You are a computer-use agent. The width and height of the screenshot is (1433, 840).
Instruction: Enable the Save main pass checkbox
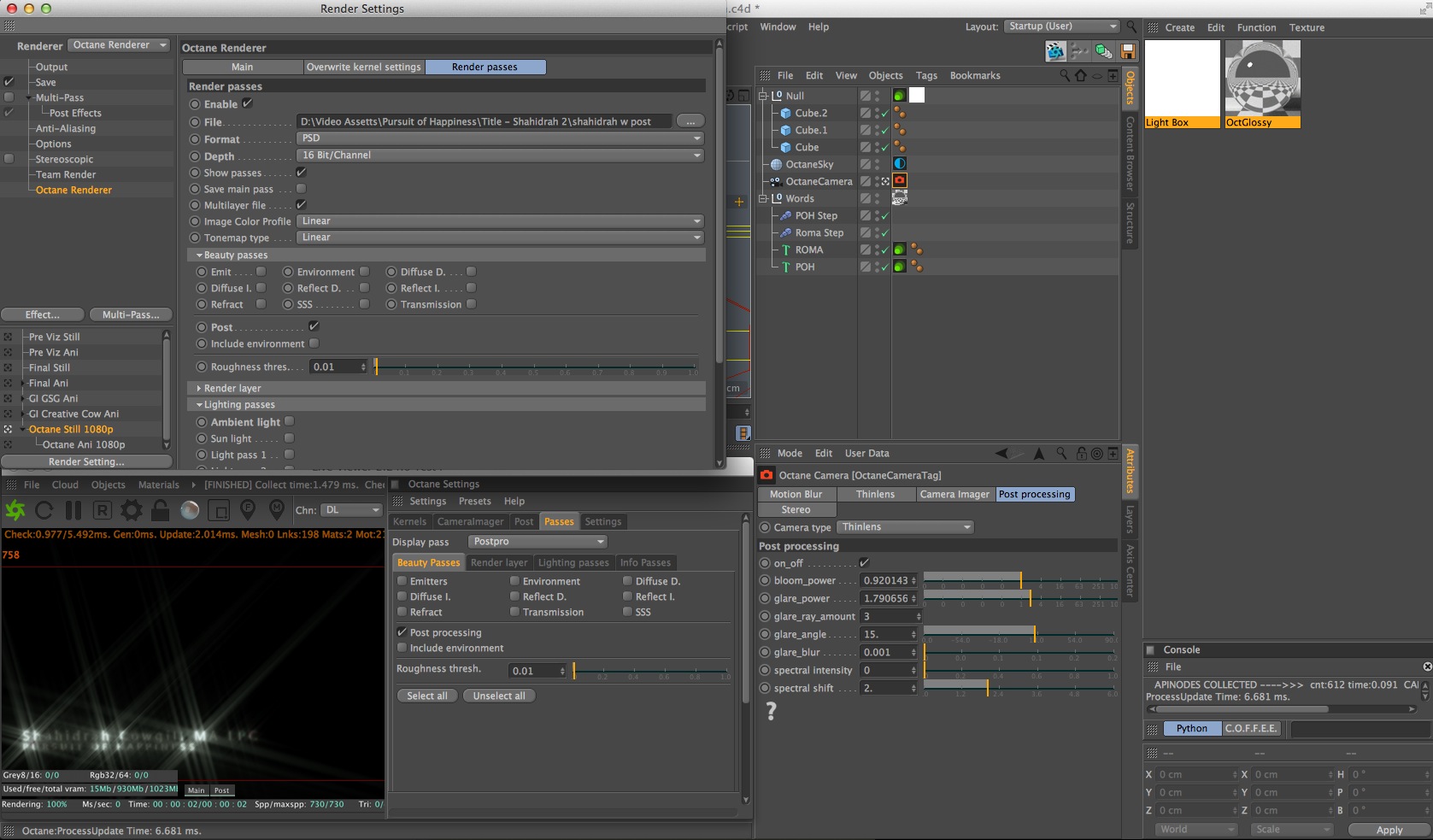(301, 189)
